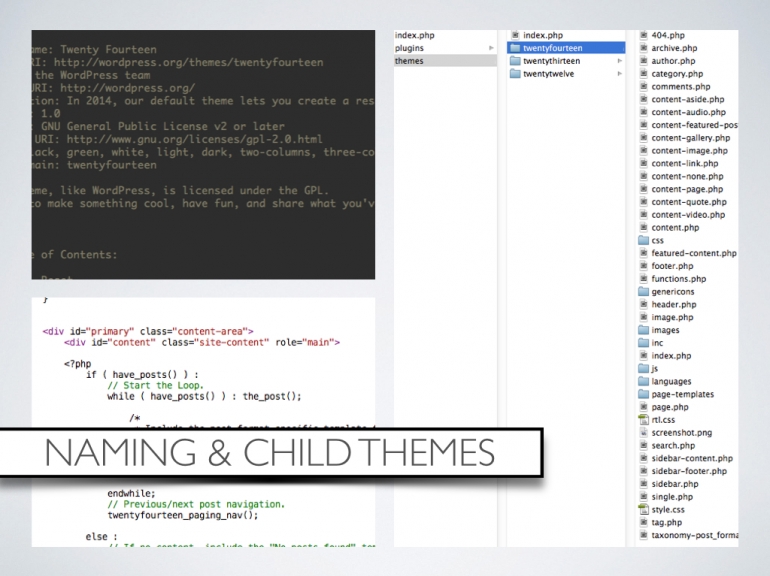
Task: Click the index.php icon in themes column
Action: [x=515, y=35]
